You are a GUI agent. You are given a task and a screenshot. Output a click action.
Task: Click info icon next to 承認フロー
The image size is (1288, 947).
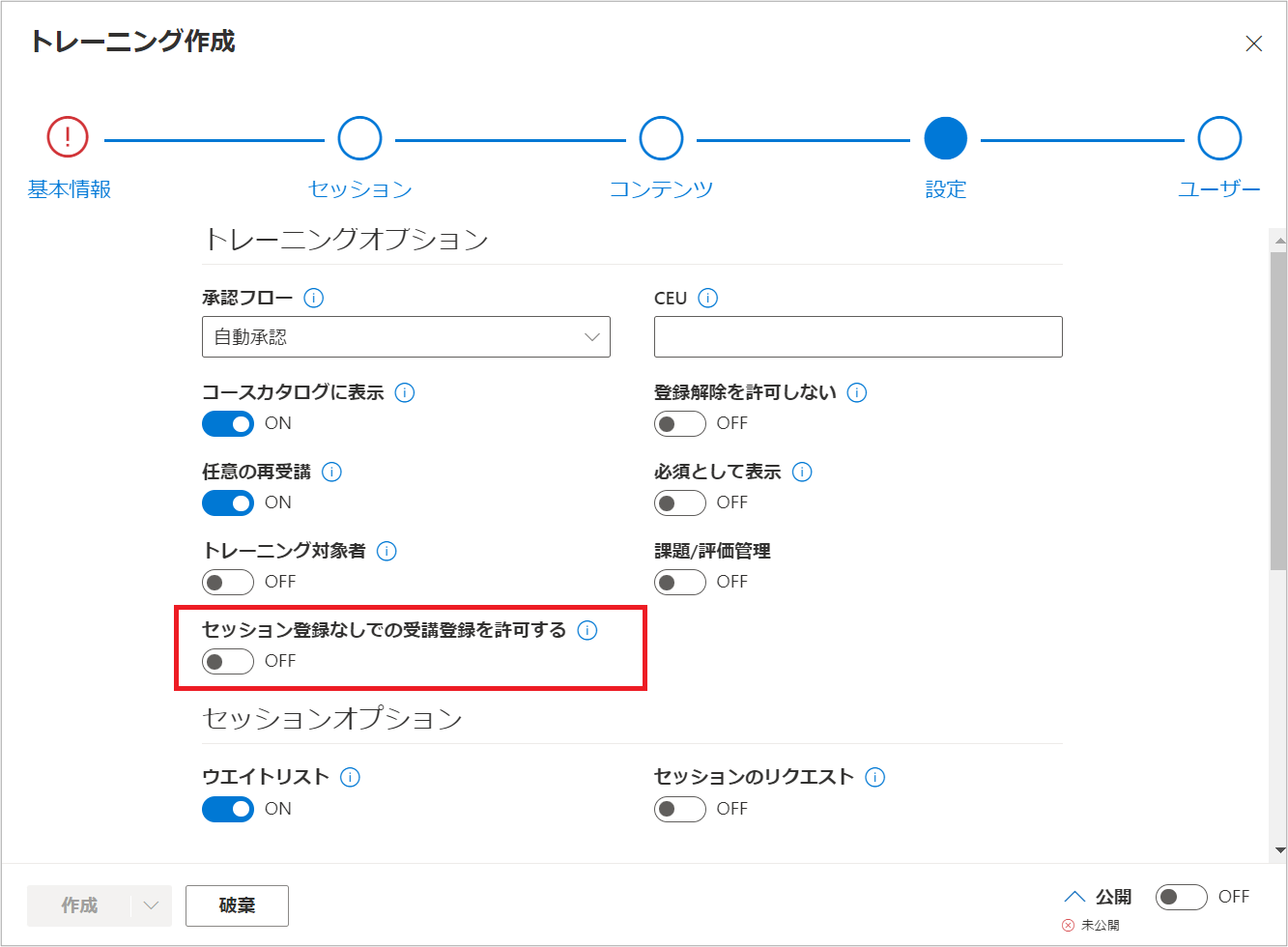coord(313,298)
